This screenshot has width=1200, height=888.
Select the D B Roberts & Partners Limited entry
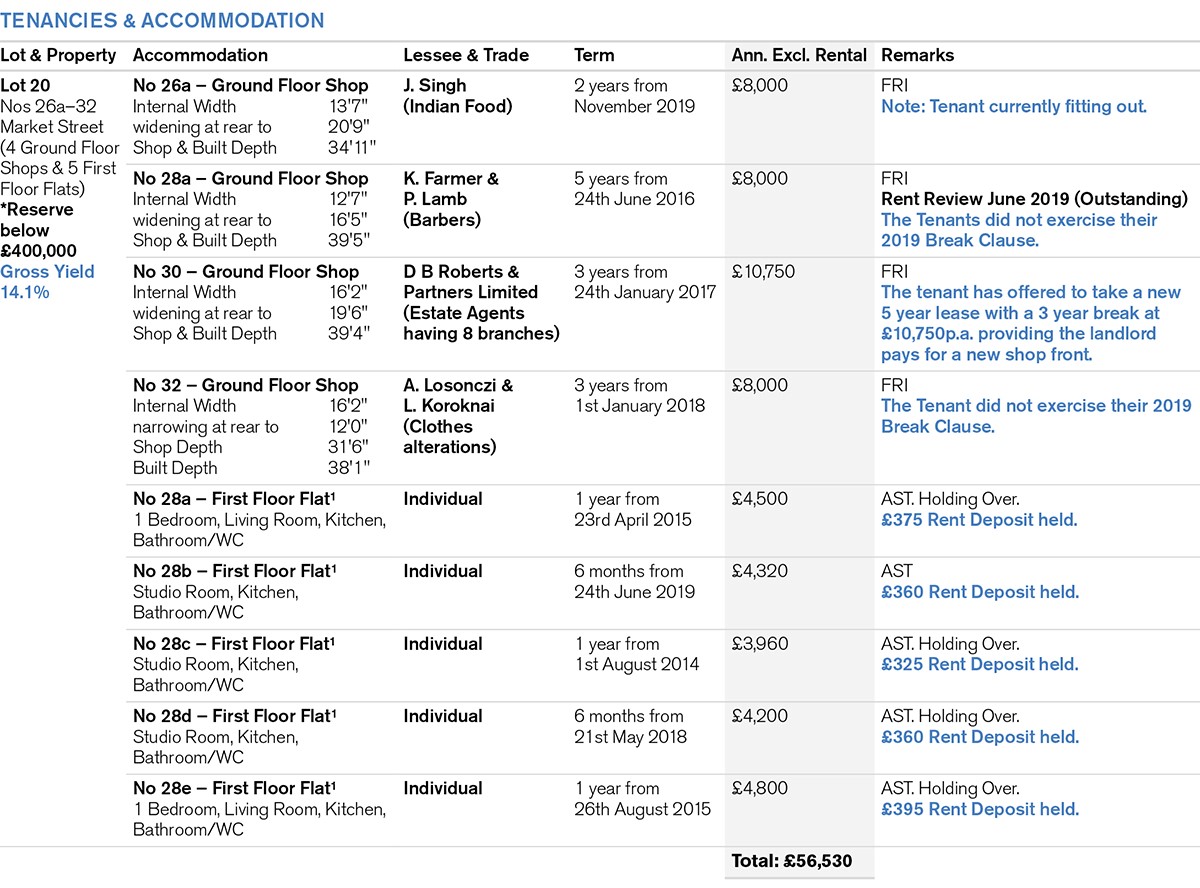tap(470, 282)
